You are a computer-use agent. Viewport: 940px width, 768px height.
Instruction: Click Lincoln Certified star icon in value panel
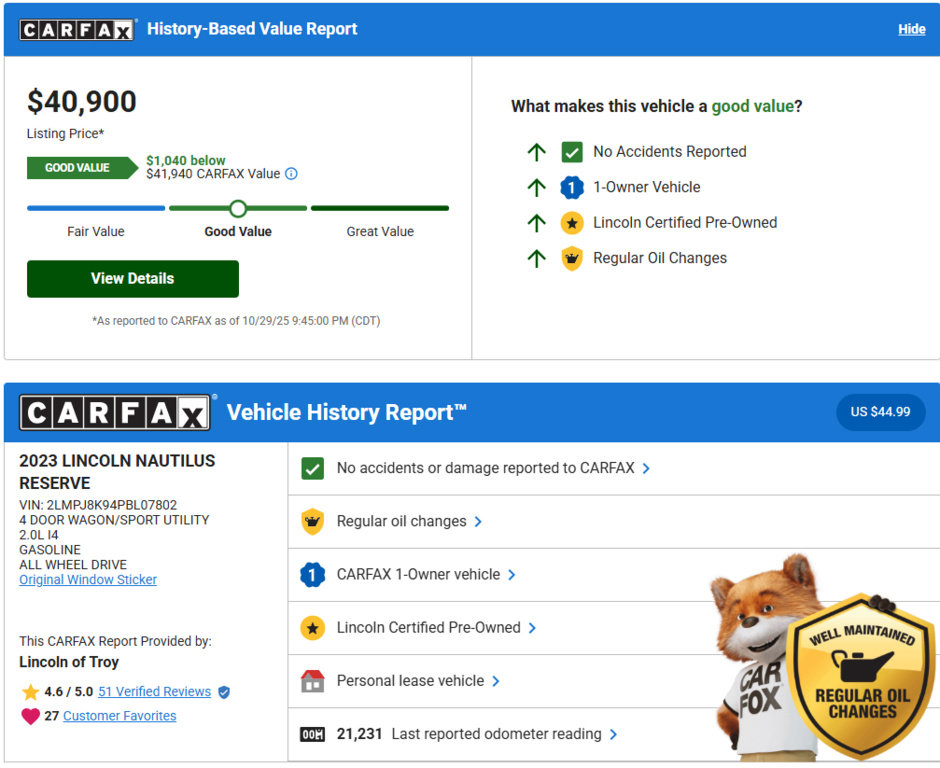click(571, 223)
